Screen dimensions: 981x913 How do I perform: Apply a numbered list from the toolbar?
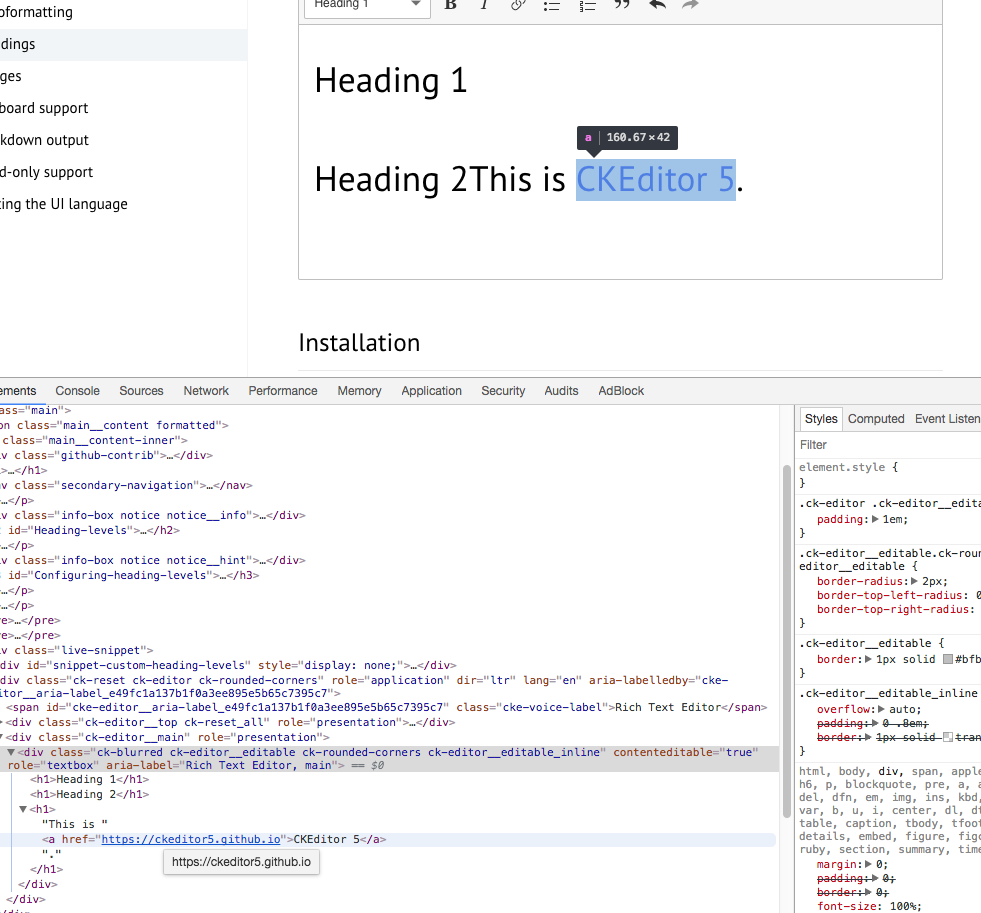(x=587, y=4)
